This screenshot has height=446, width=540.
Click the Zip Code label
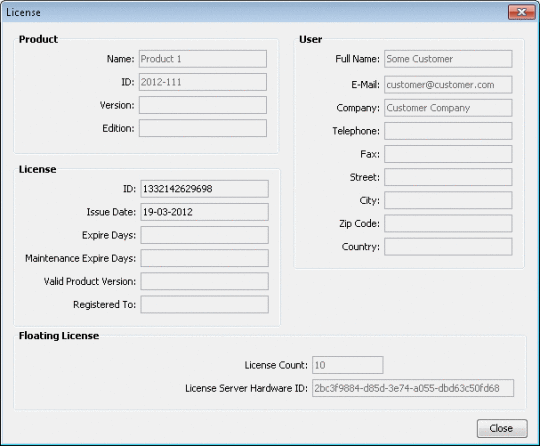click(x=359, y=224)
